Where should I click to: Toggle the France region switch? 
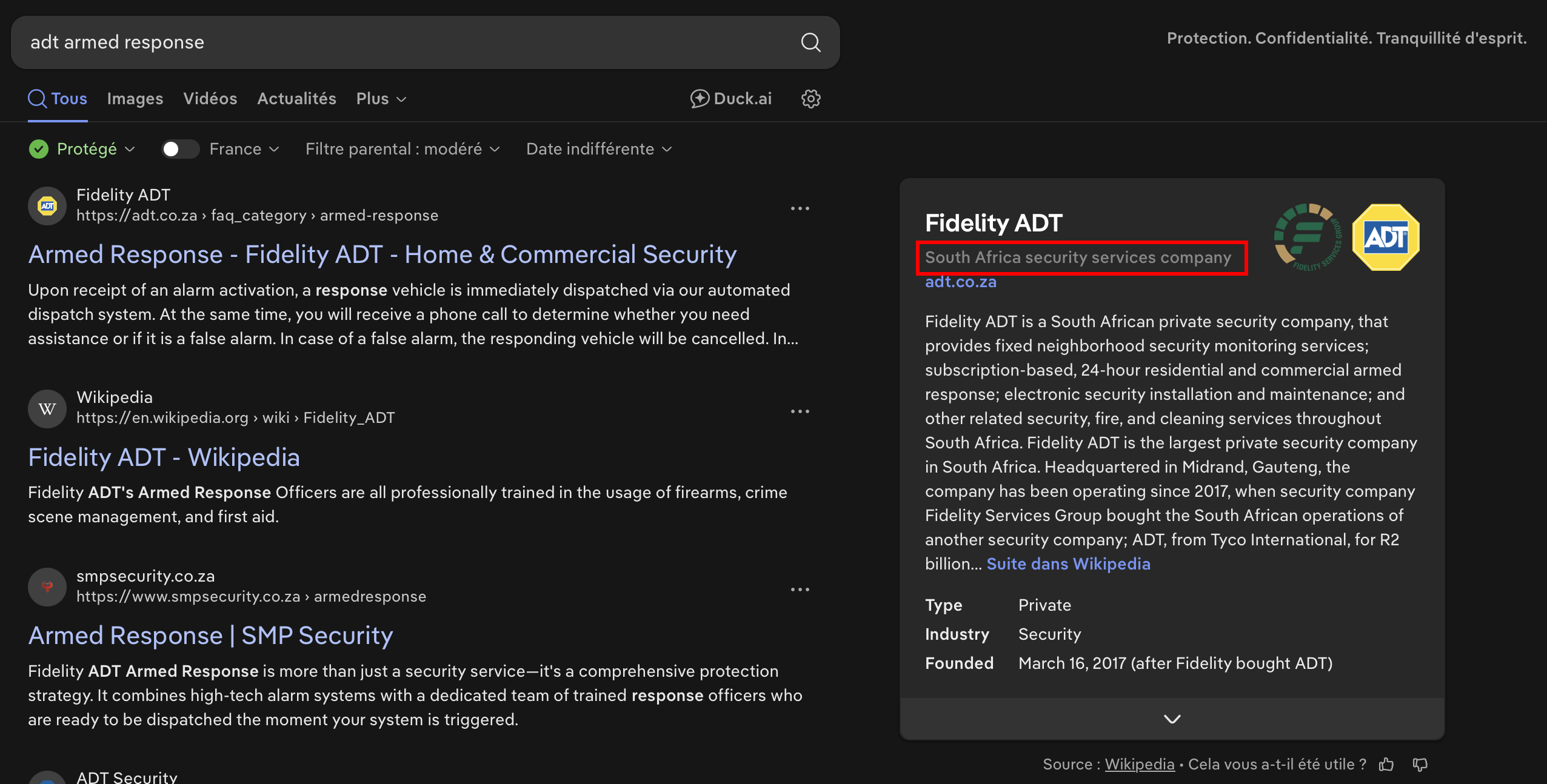pos(180,149)
